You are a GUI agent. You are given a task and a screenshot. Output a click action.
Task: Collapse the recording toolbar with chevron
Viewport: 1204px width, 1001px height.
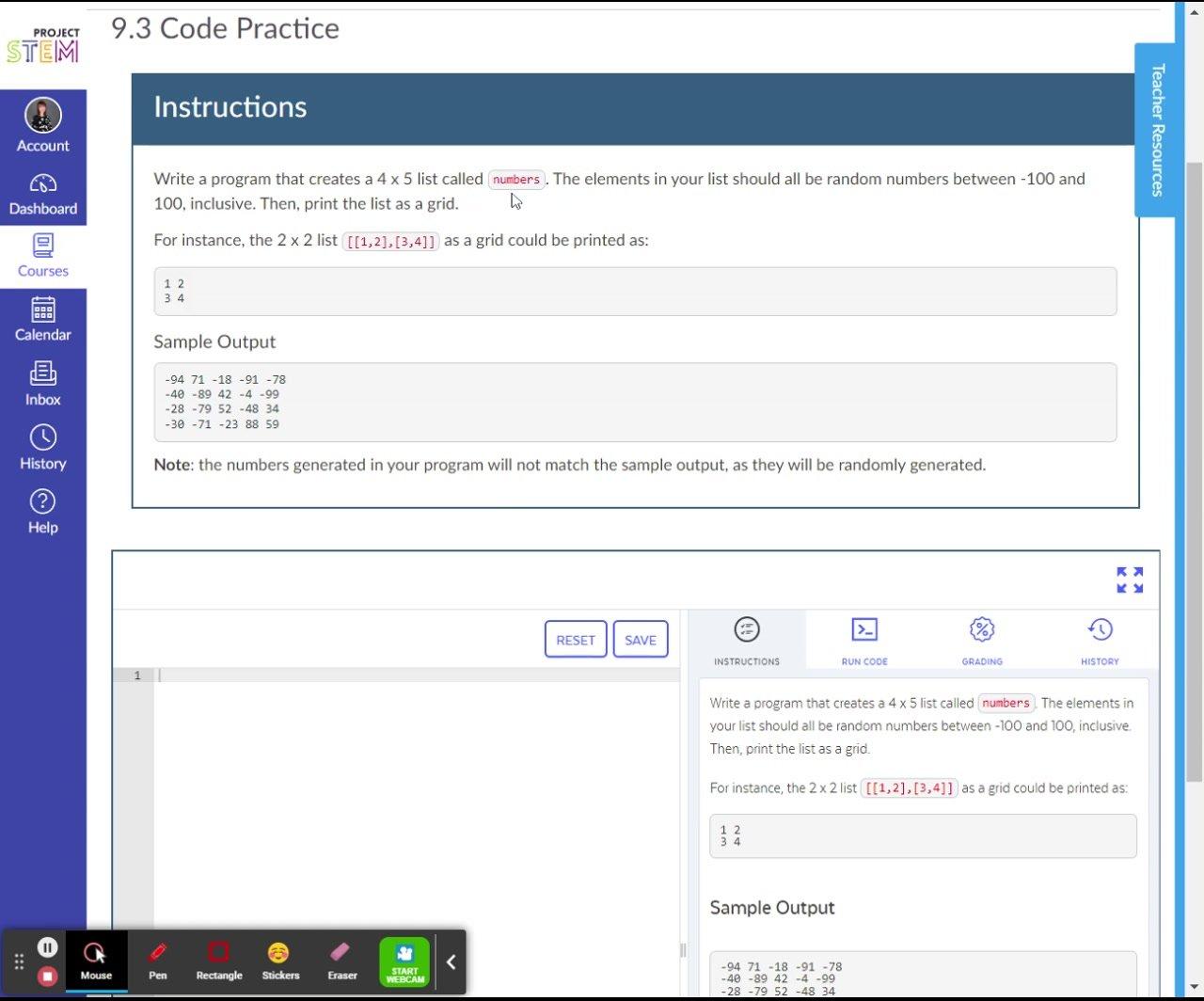click(451, 961)
